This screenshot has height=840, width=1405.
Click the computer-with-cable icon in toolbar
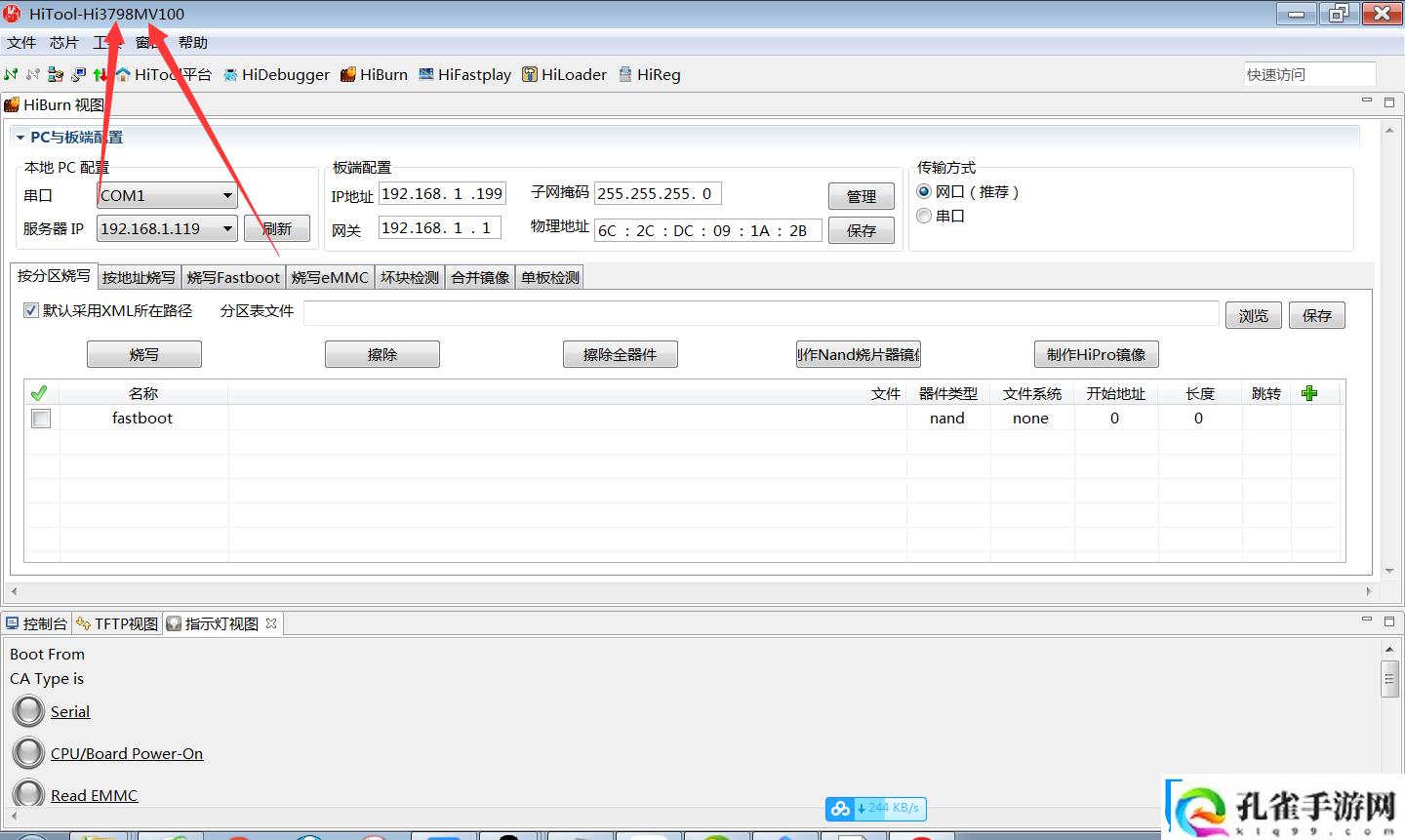click(78, 74)
